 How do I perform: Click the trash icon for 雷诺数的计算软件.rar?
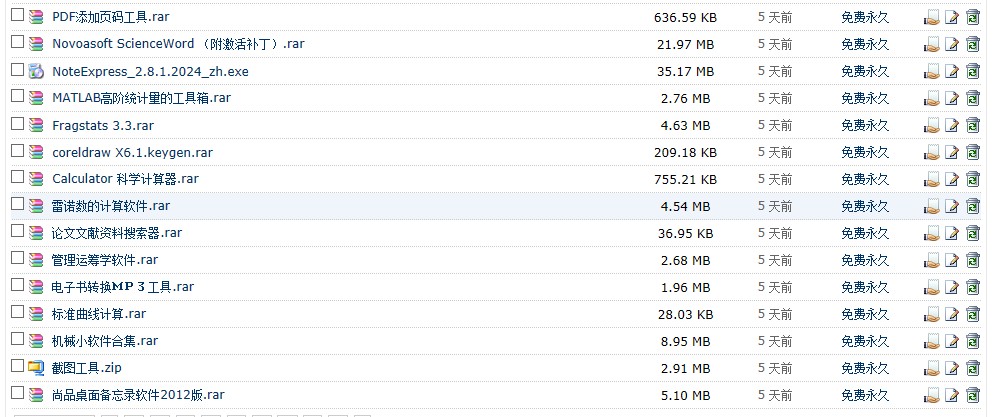click(973, 207)
